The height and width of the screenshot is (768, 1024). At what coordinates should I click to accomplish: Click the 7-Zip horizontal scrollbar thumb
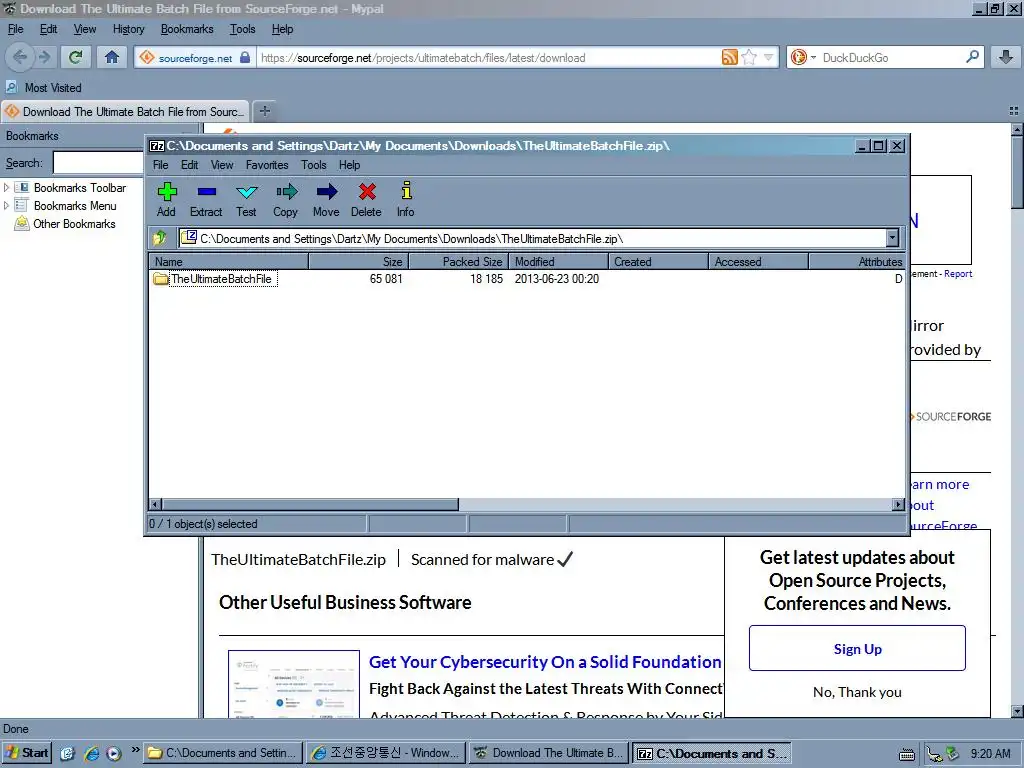click(x=310, y=504)
